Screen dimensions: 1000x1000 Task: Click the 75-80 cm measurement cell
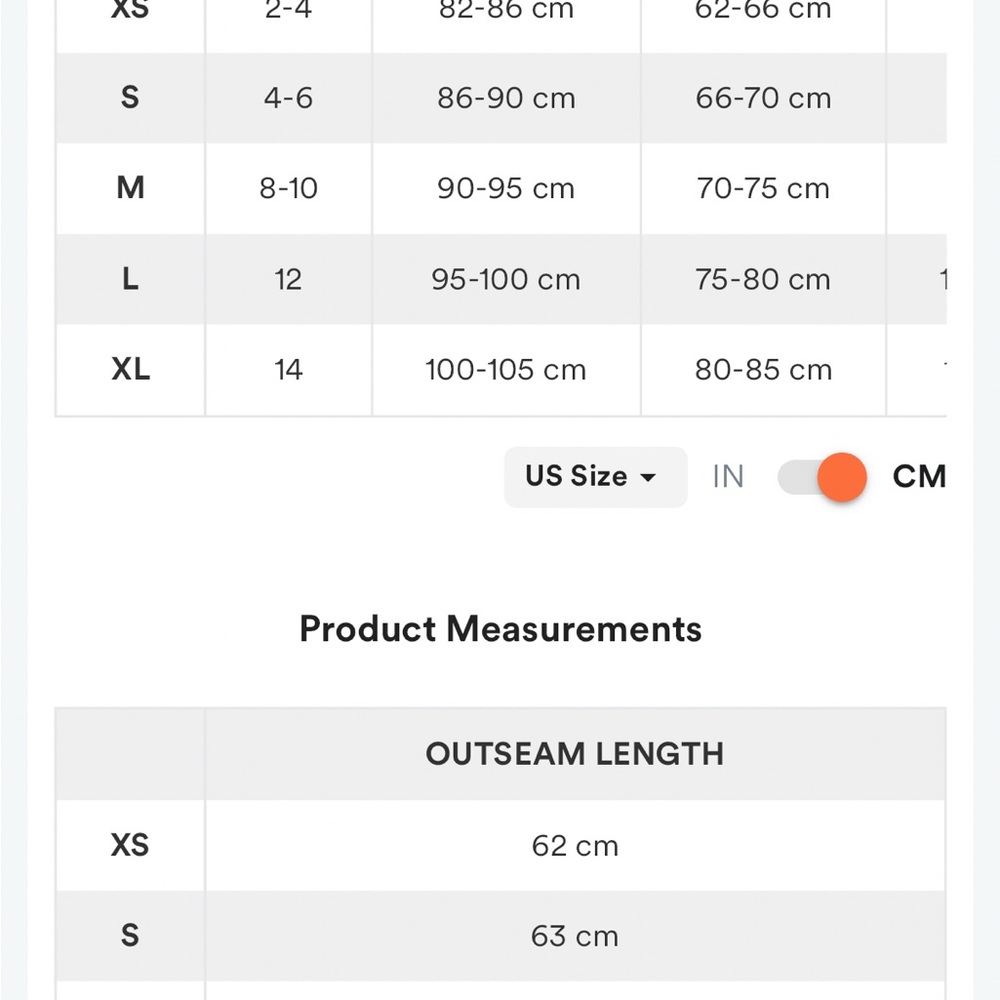[x=763, y=279]
